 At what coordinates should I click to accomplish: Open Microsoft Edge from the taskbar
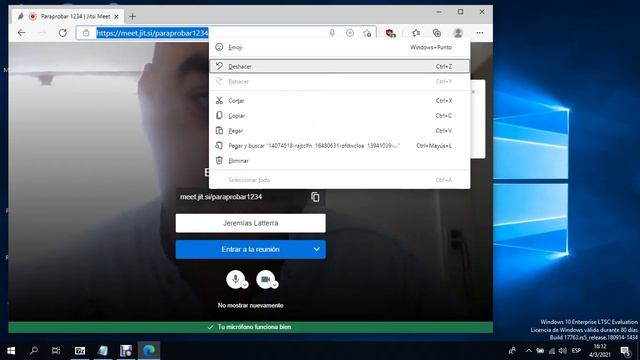click(149, 351)
